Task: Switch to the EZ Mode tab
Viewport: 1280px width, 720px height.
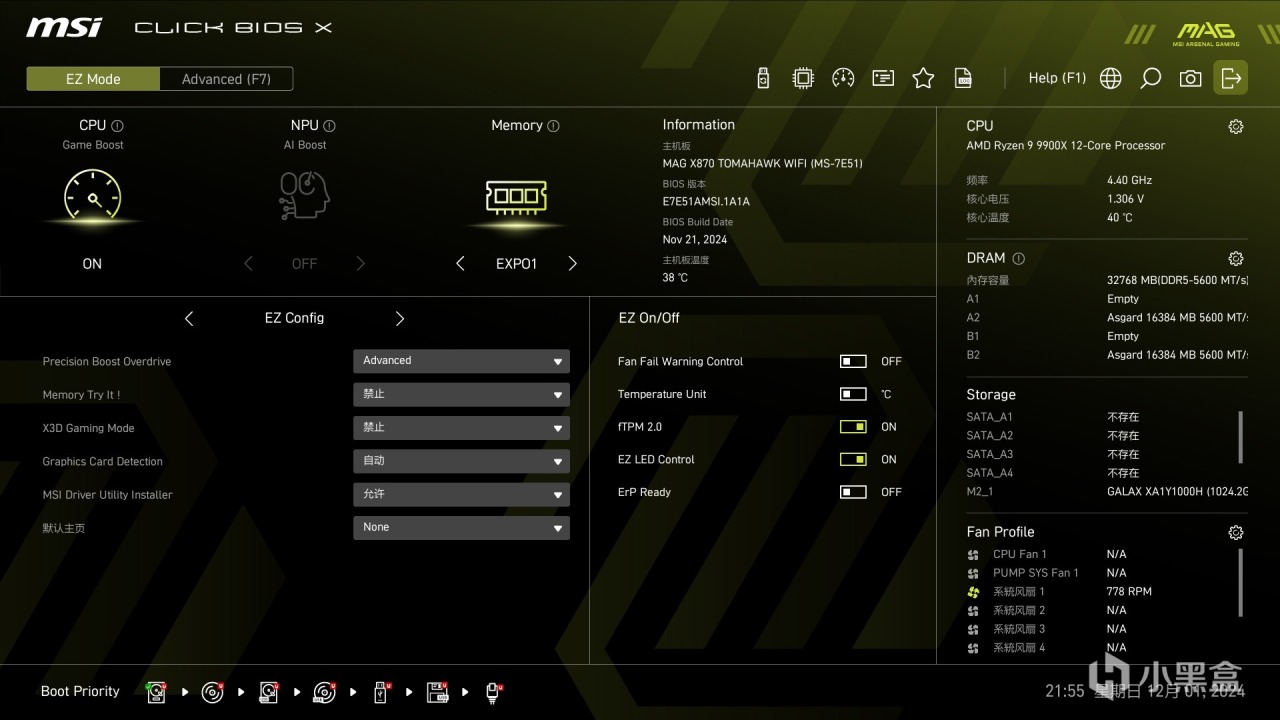Action: pyautogui.click(x=93, y=79)
